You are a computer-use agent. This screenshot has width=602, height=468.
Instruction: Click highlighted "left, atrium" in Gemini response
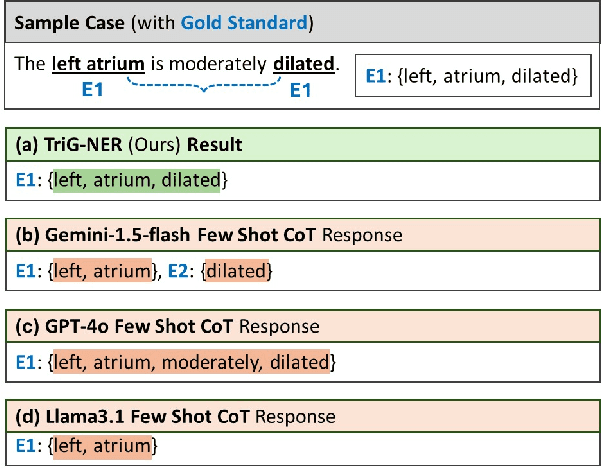tap(100, 271)
